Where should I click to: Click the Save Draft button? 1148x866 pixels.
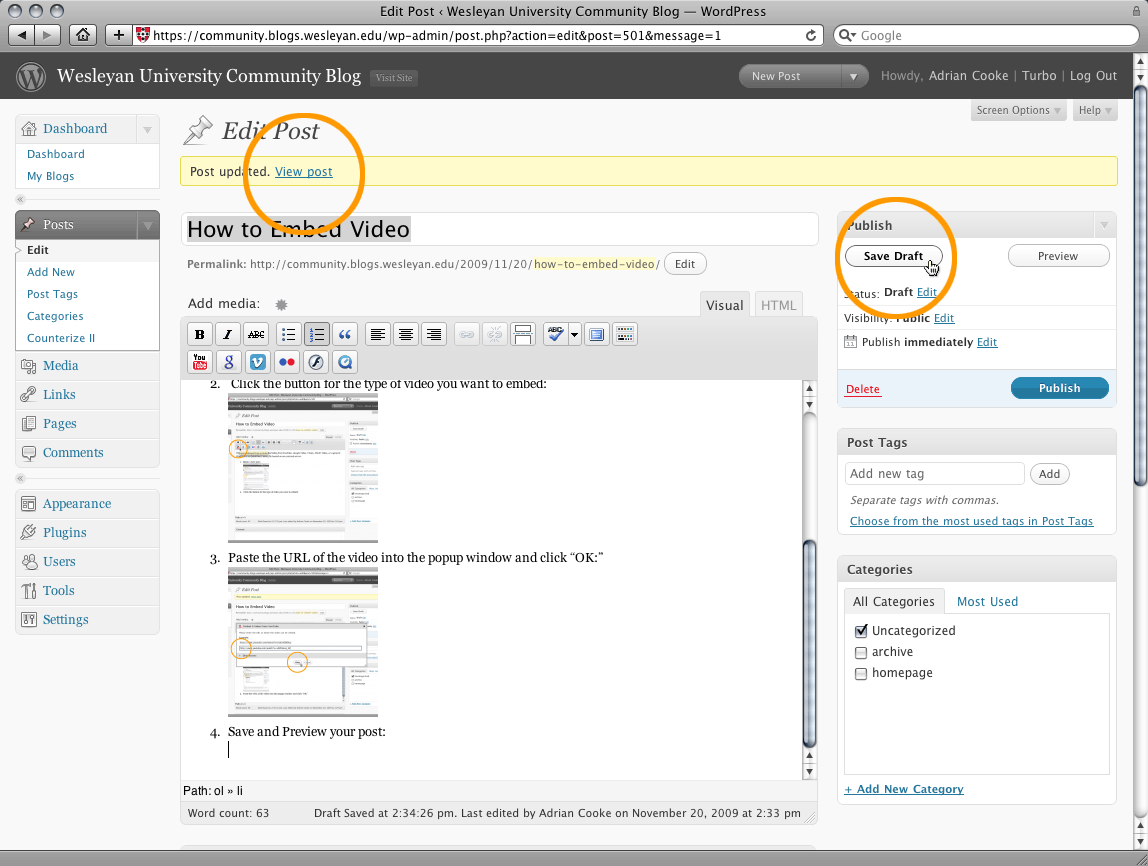pyautogui.click(x=893, y=256)
